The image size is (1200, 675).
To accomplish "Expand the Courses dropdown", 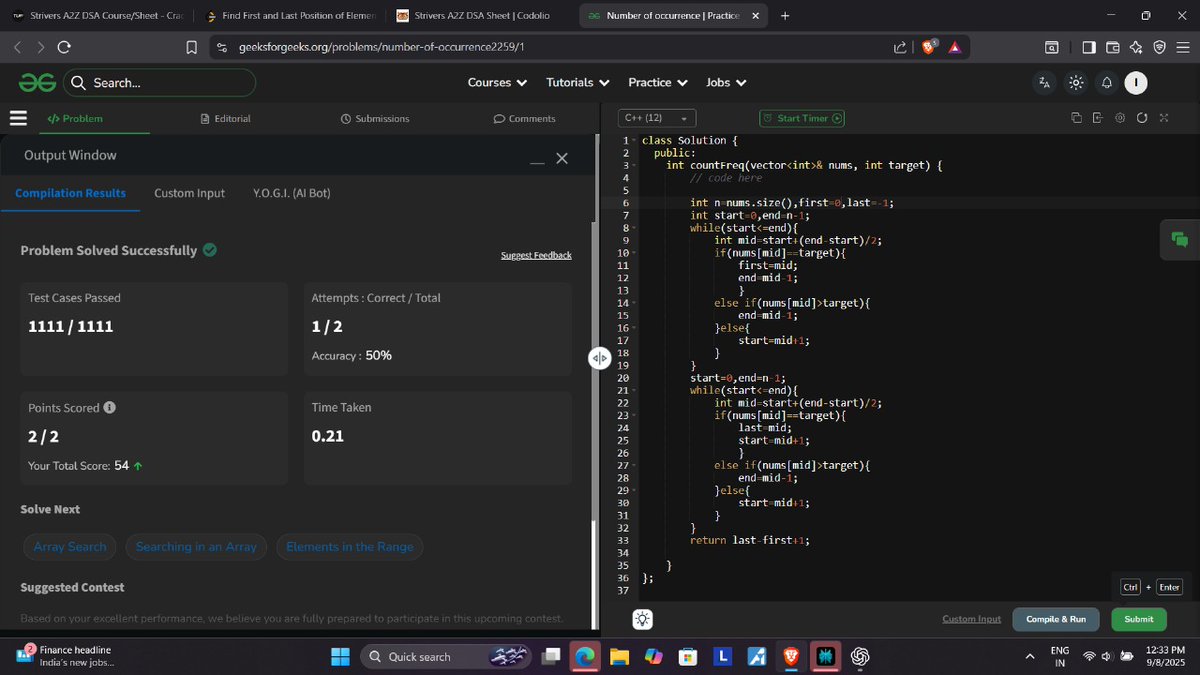I will [496, 82].
